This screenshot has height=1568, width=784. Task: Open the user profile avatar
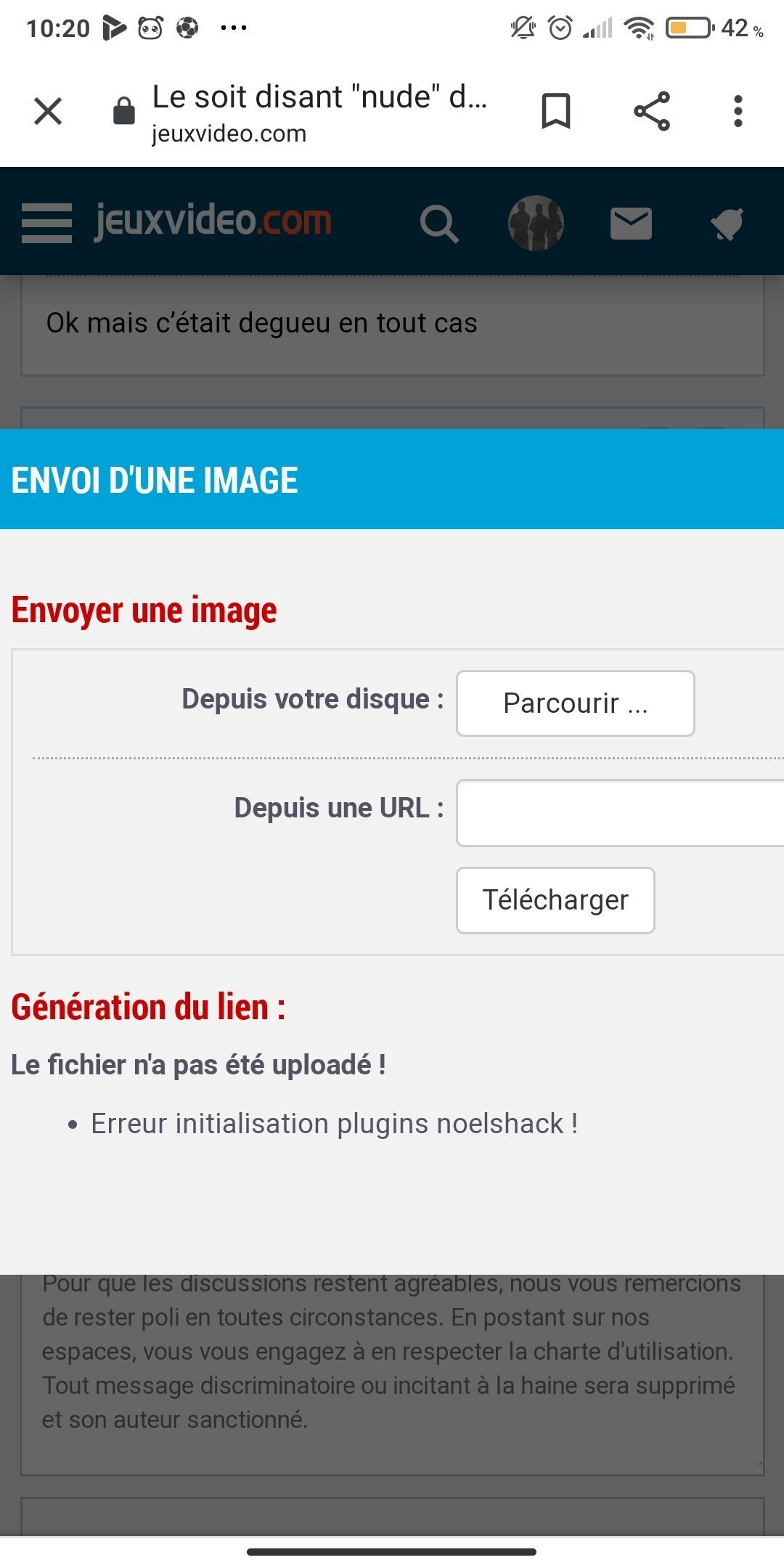(x=536, y=223)
